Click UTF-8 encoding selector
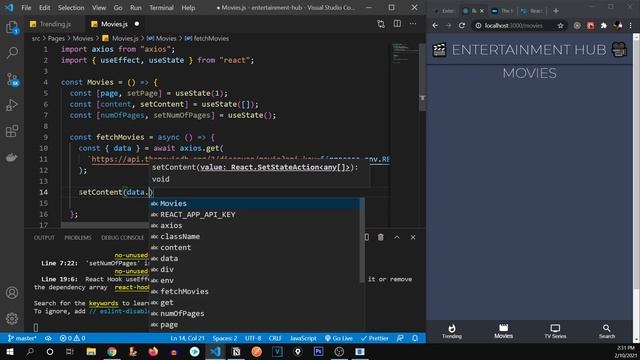This screenshot has width=640, height=360. pyautogui.click(x=253, y=338)
